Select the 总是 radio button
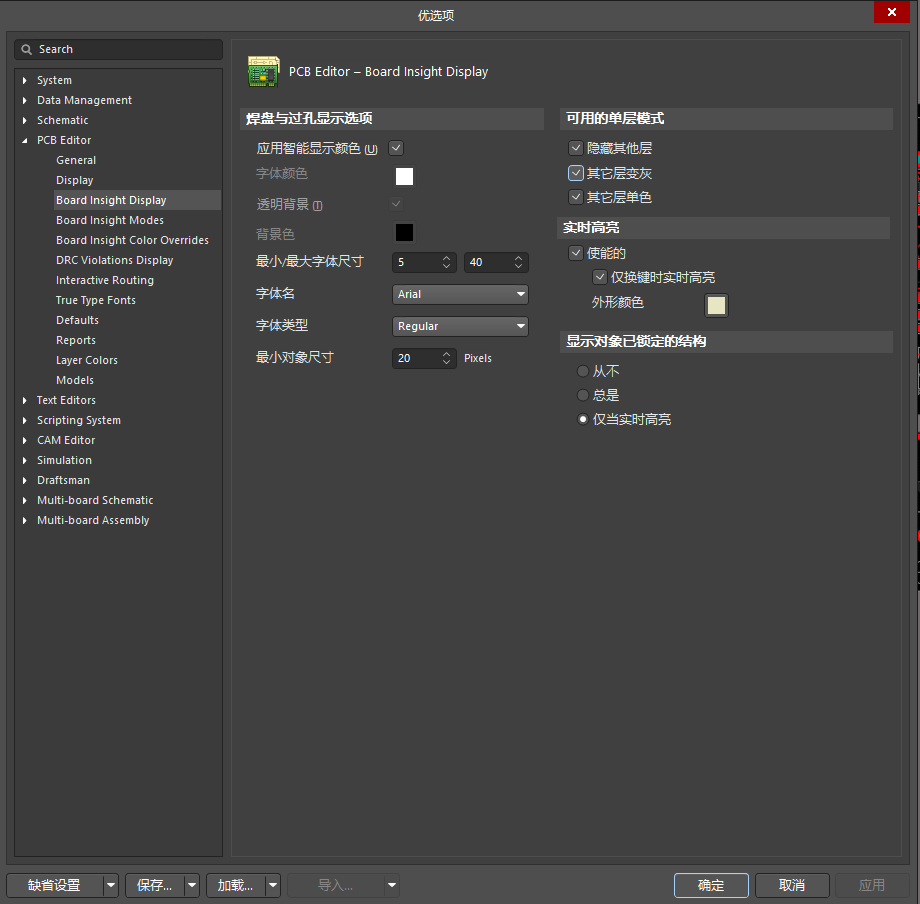 (583, 395)
